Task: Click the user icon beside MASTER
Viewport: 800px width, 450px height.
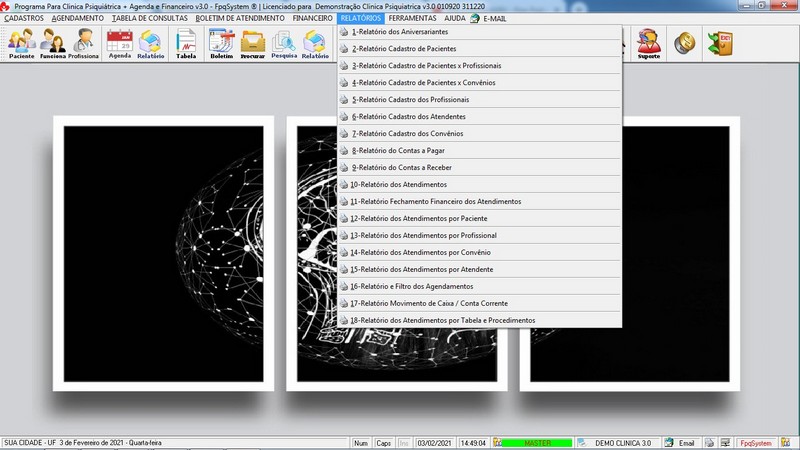Action: point(497,443)
